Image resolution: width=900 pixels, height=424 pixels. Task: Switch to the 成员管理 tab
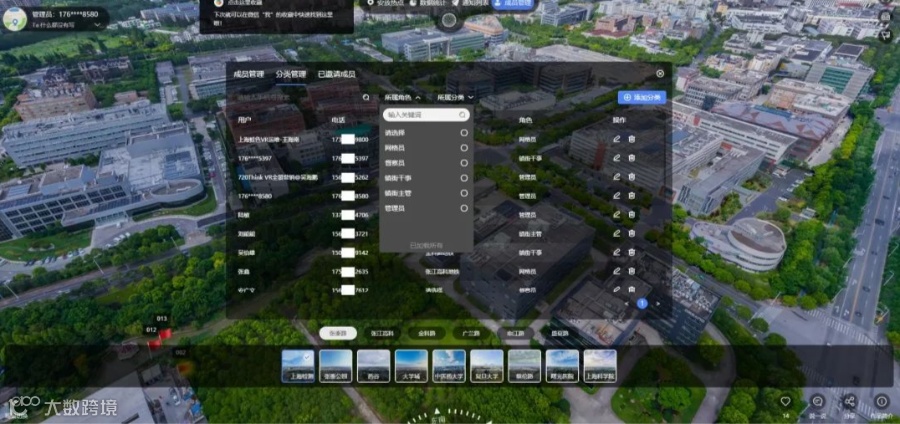[x=248, y=74]
